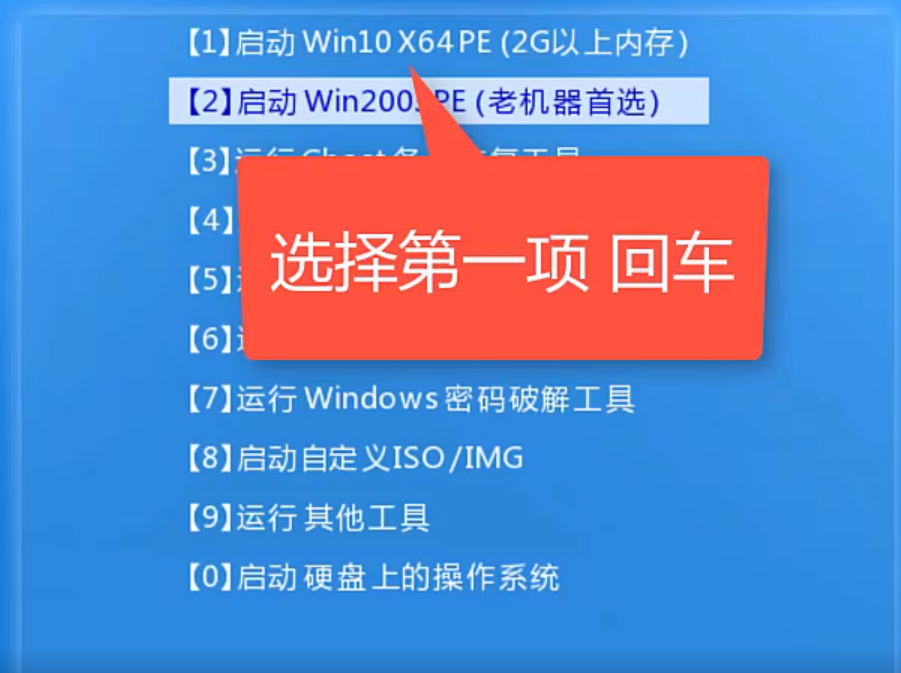Click the (2G以上内存) note on entry one

click(594, 43)
